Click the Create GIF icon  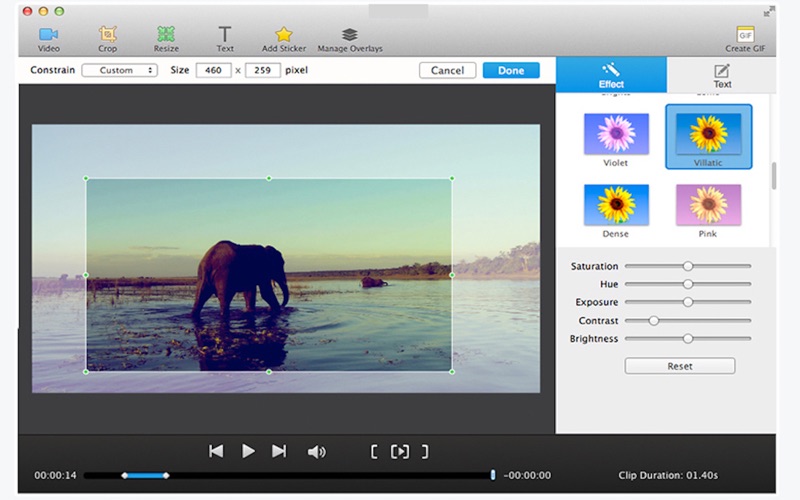744,35
